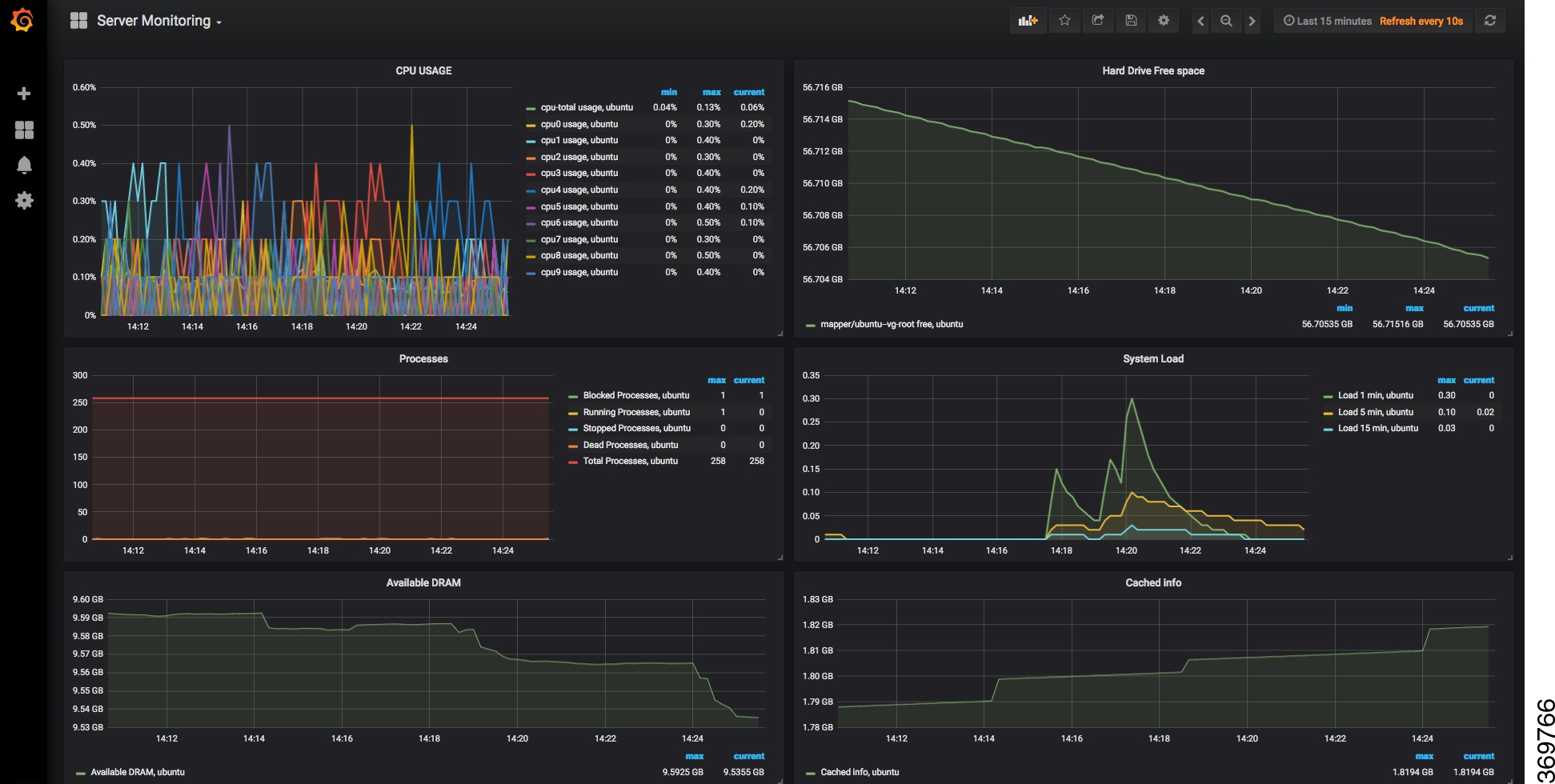Click Total Processes legend color swatch

(573, 462)
